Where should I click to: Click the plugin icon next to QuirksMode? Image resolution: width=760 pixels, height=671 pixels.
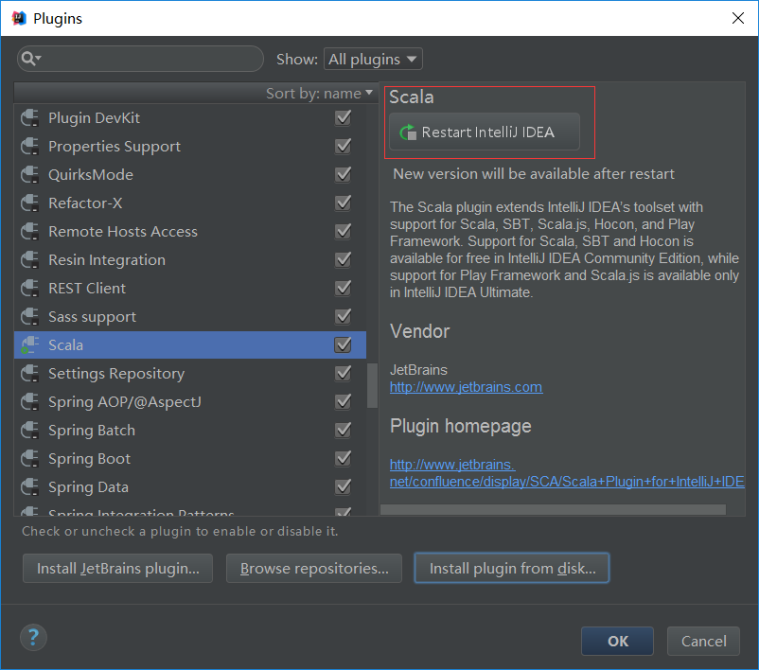coord(29,175)
